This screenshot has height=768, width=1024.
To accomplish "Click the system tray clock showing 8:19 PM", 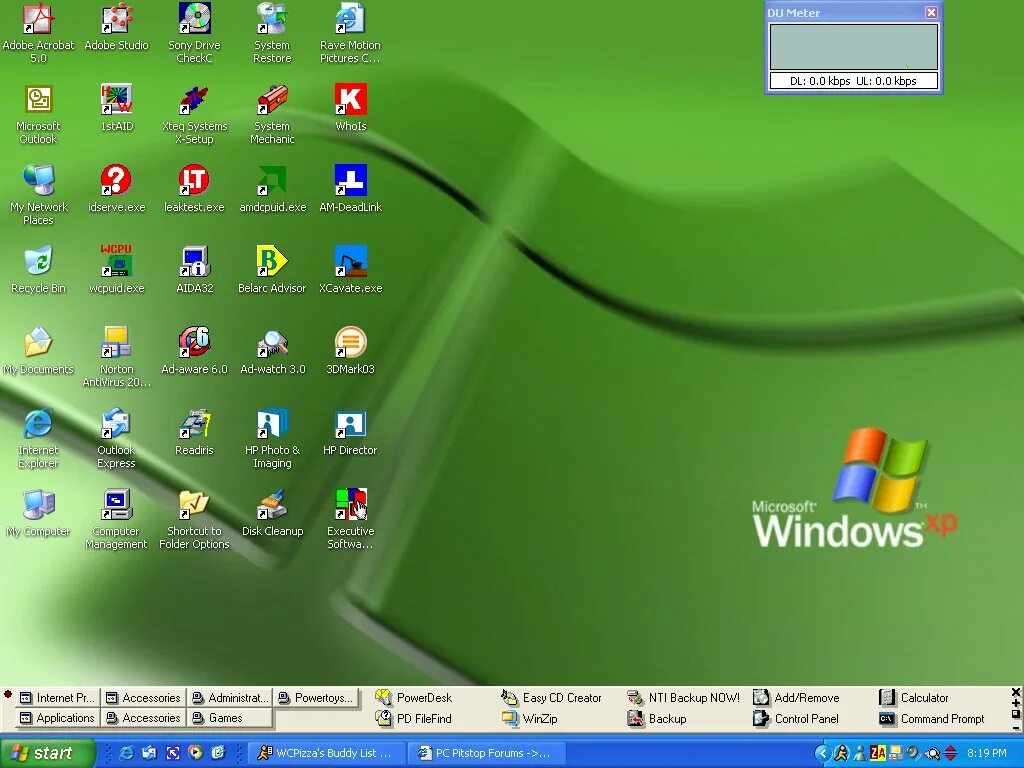I will [987, 753].
